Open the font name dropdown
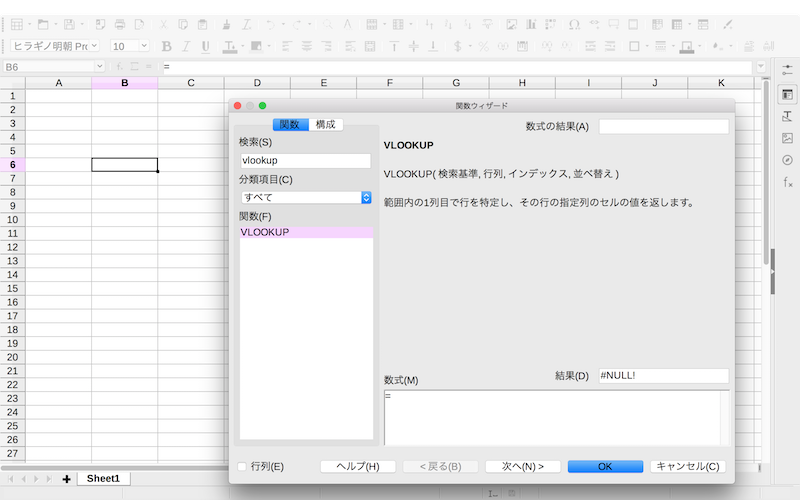 tap(94, 46)
